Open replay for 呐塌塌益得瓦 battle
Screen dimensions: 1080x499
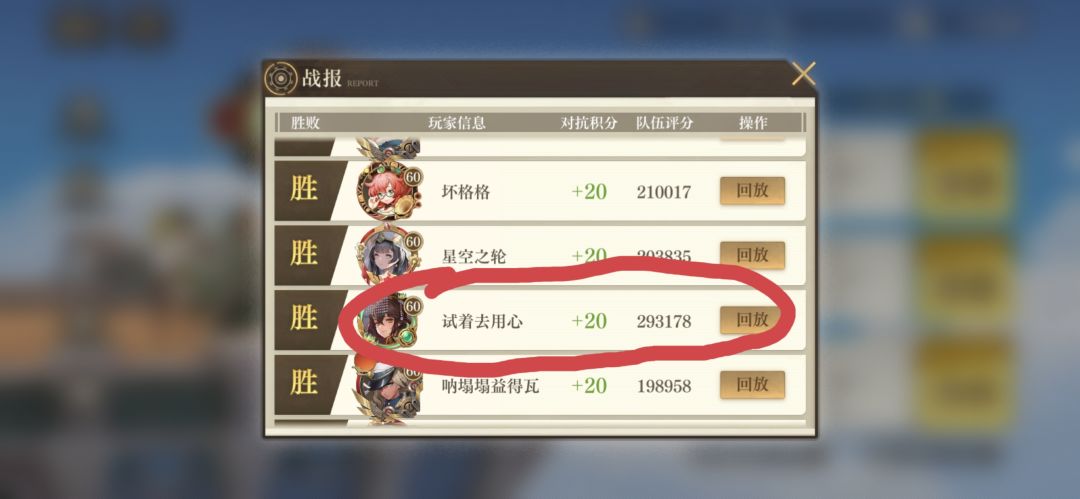point(752,385)
